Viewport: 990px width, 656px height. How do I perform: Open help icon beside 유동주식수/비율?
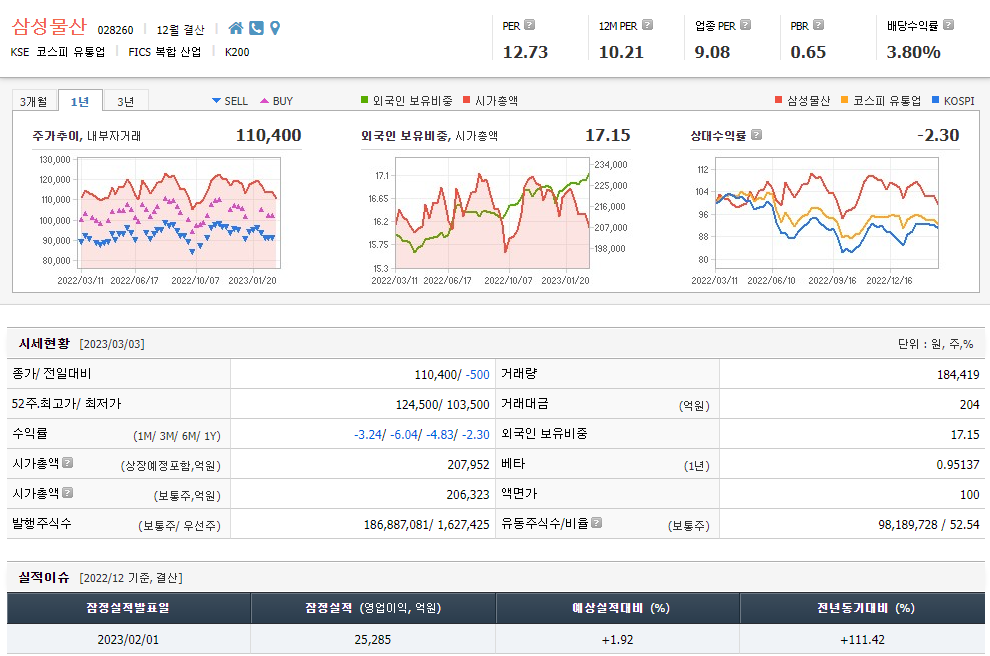coord(596,523)
